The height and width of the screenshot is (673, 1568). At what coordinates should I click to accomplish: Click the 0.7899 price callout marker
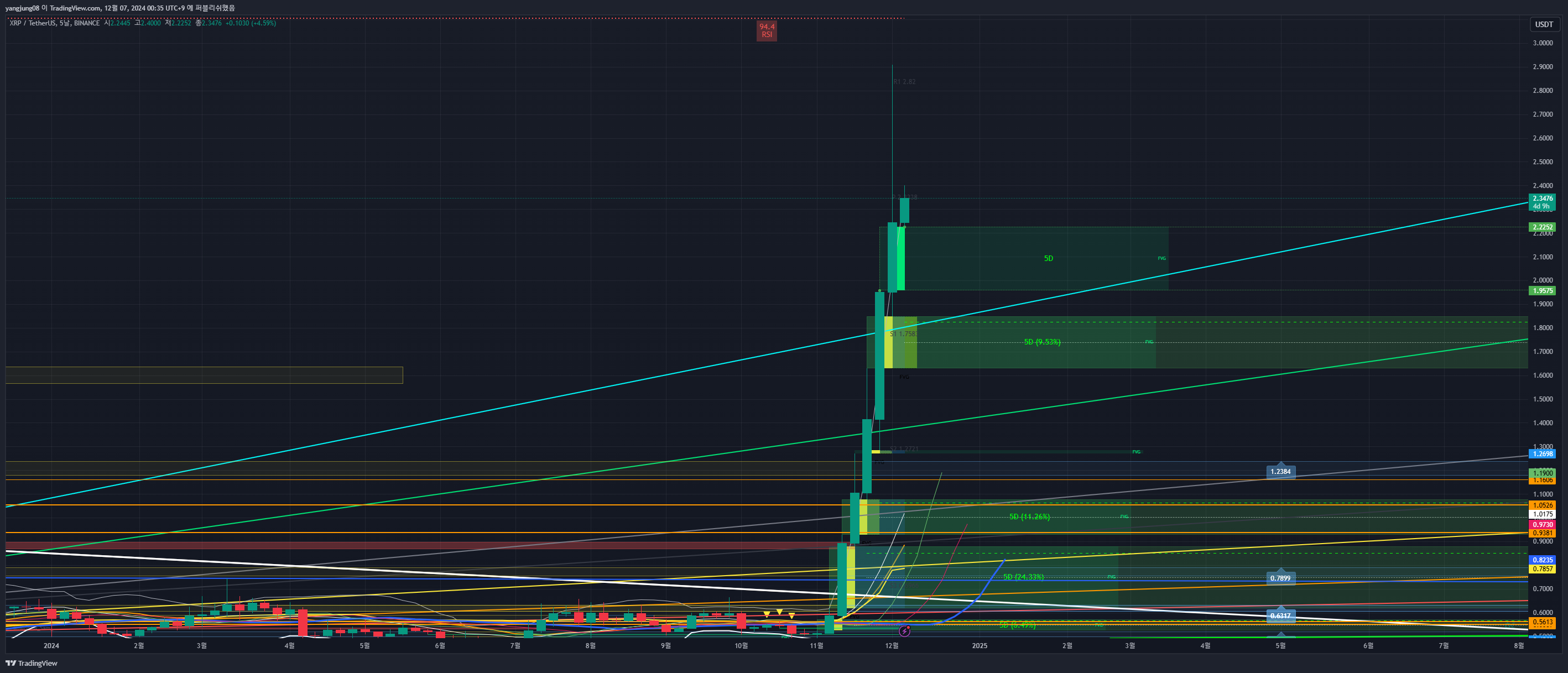pyautogui.click(x=1280, y=578)
